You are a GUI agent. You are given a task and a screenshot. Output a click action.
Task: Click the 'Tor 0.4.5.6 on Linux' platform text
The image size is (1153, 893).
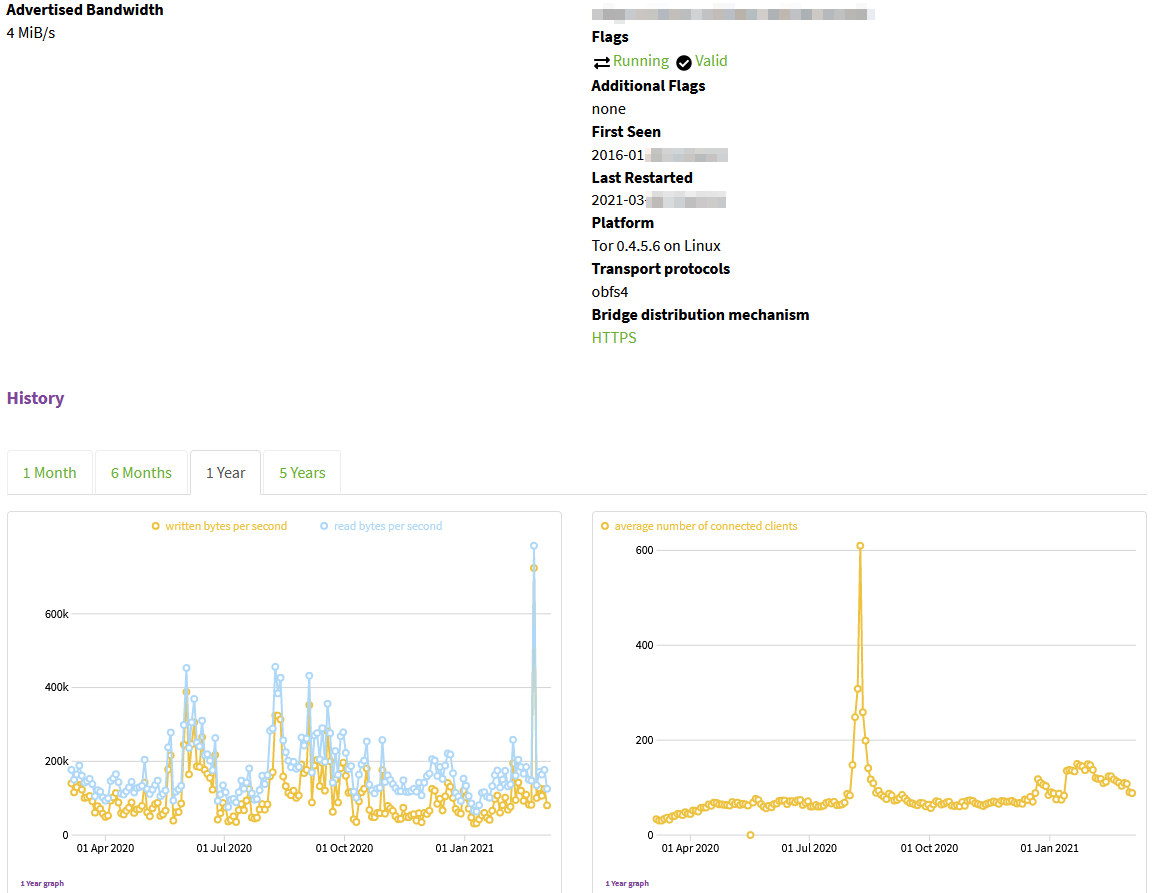tap(656, 246)
